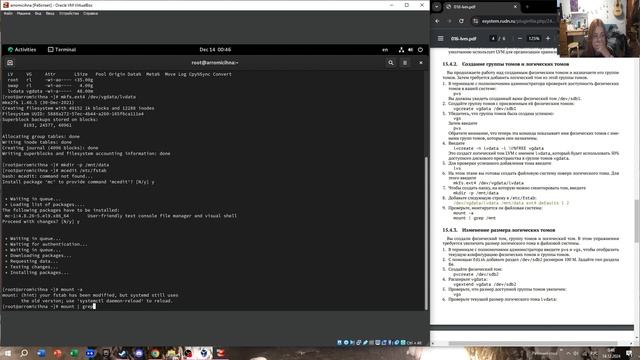The width and height of the screenshot is (640, 360).
Task: Click 'lvcreate -n lvdata' command in PDF
Action: pyautogui.click(x=498, y=148)
